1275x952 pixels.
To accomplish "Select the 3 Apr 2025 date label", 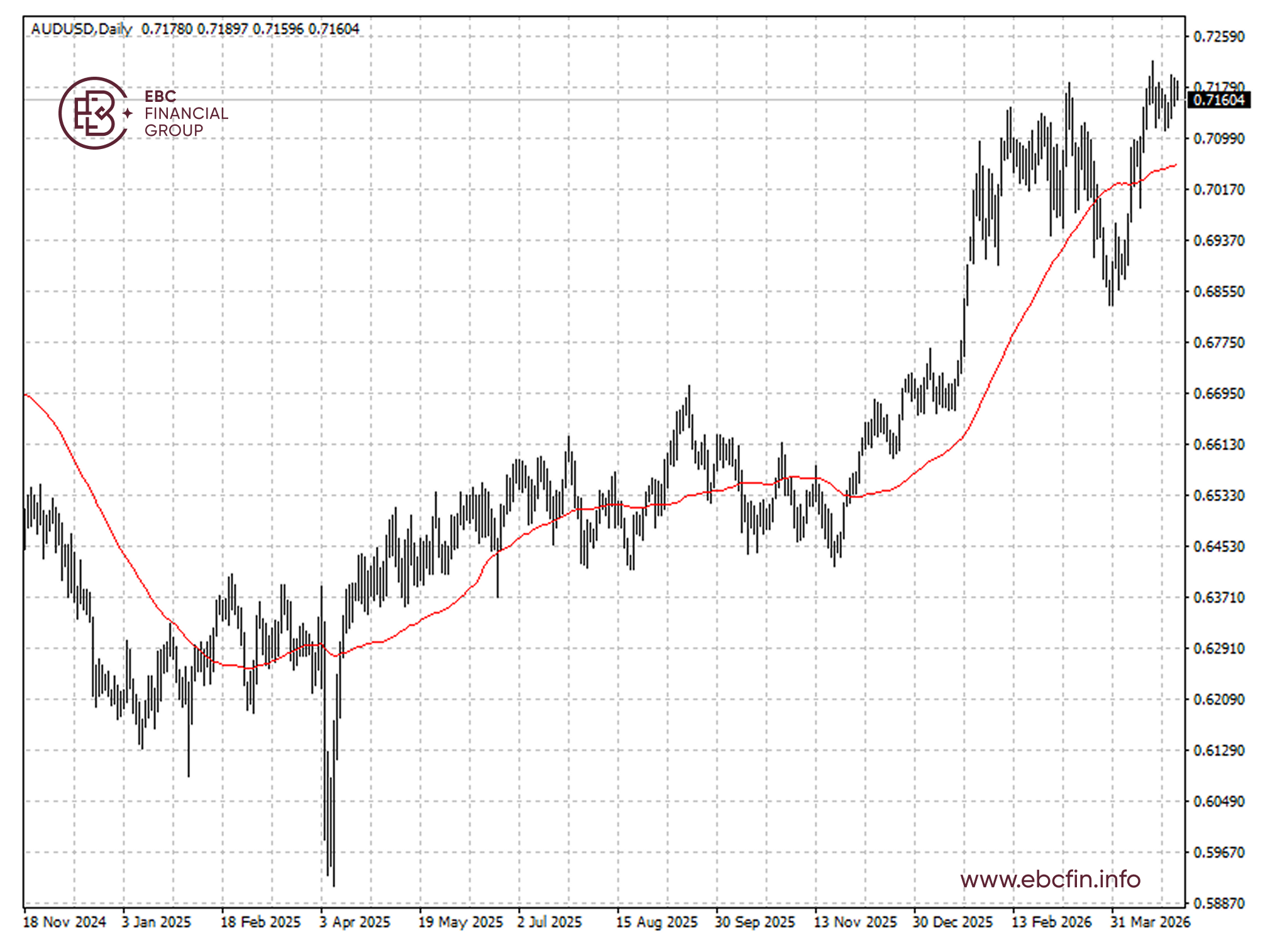I will click(x=355, y=922).
